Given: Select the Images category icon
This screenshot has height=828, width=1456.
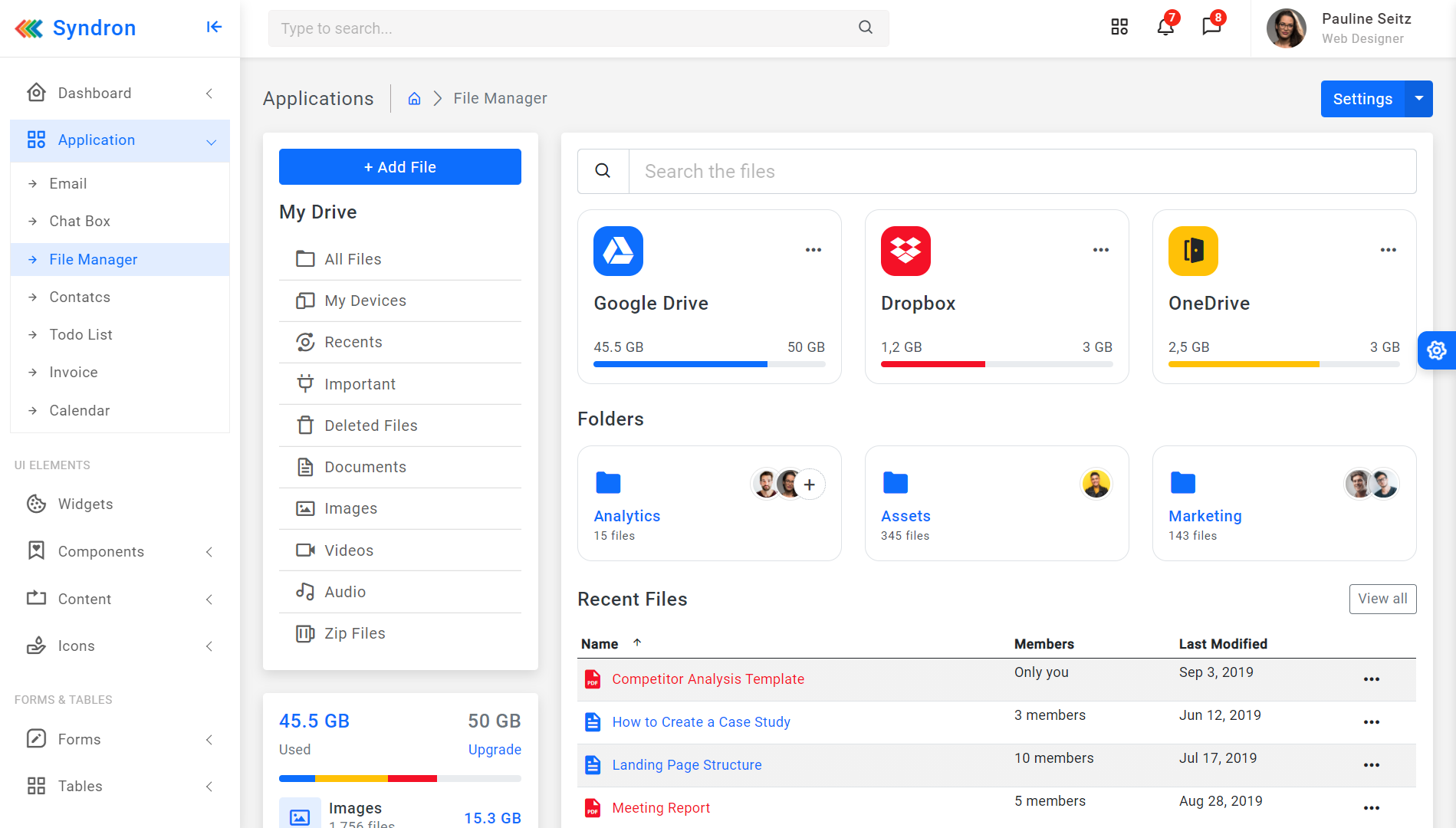Looking at the screenshot, I should point(306,508).
